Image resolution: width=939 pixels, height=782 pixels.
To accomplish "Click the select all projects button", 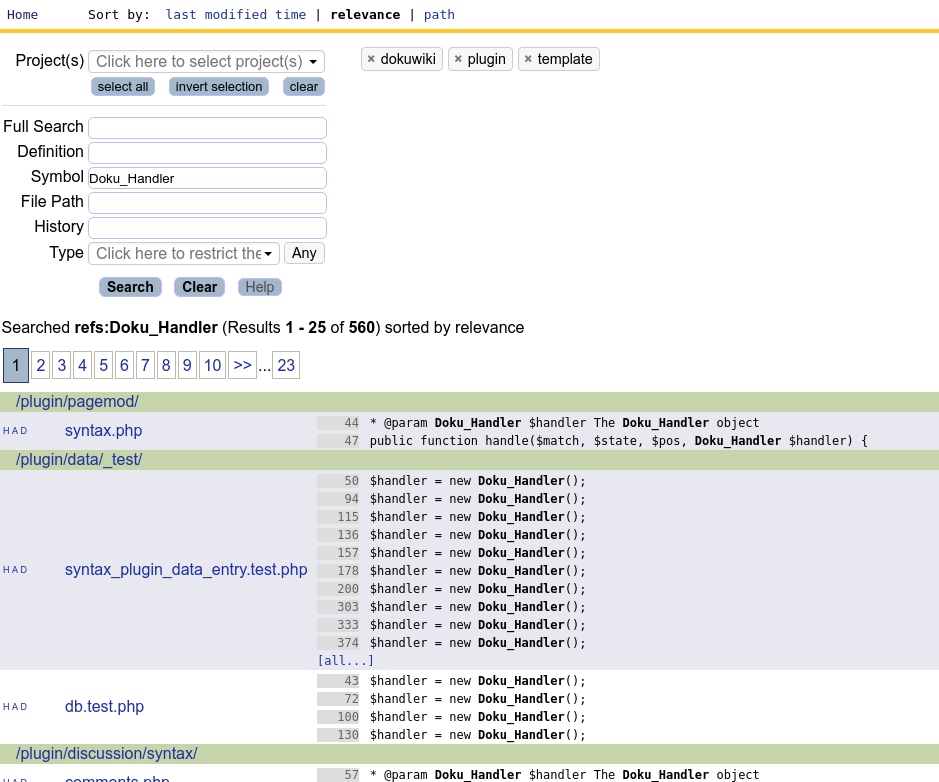I will tap(123, 87).
